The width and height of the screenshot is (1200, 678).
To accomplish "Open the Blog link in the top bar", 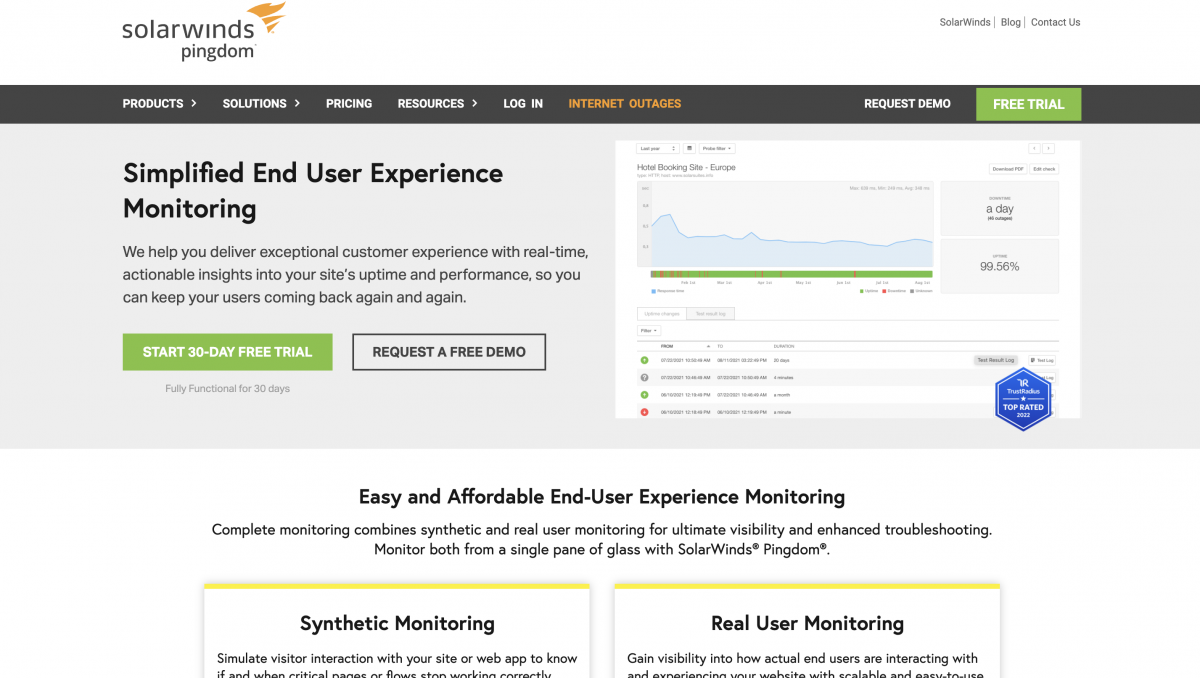I will pyautogui.click(x=1010, y=21).
